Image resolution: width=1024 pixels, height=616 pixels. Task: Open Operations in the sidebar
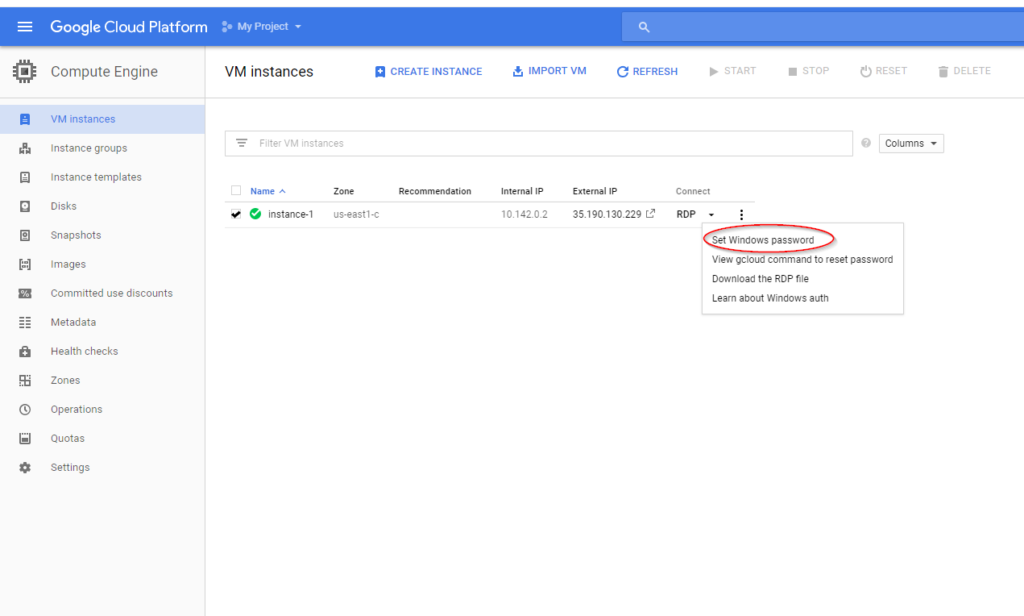tap(76, 410)
